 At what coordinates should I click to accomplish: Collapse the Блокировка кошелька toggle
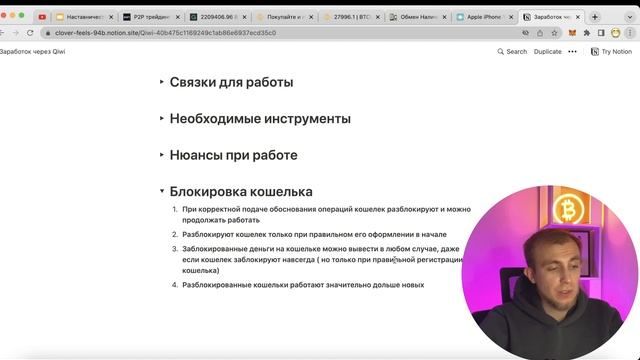tap(162, 191)
